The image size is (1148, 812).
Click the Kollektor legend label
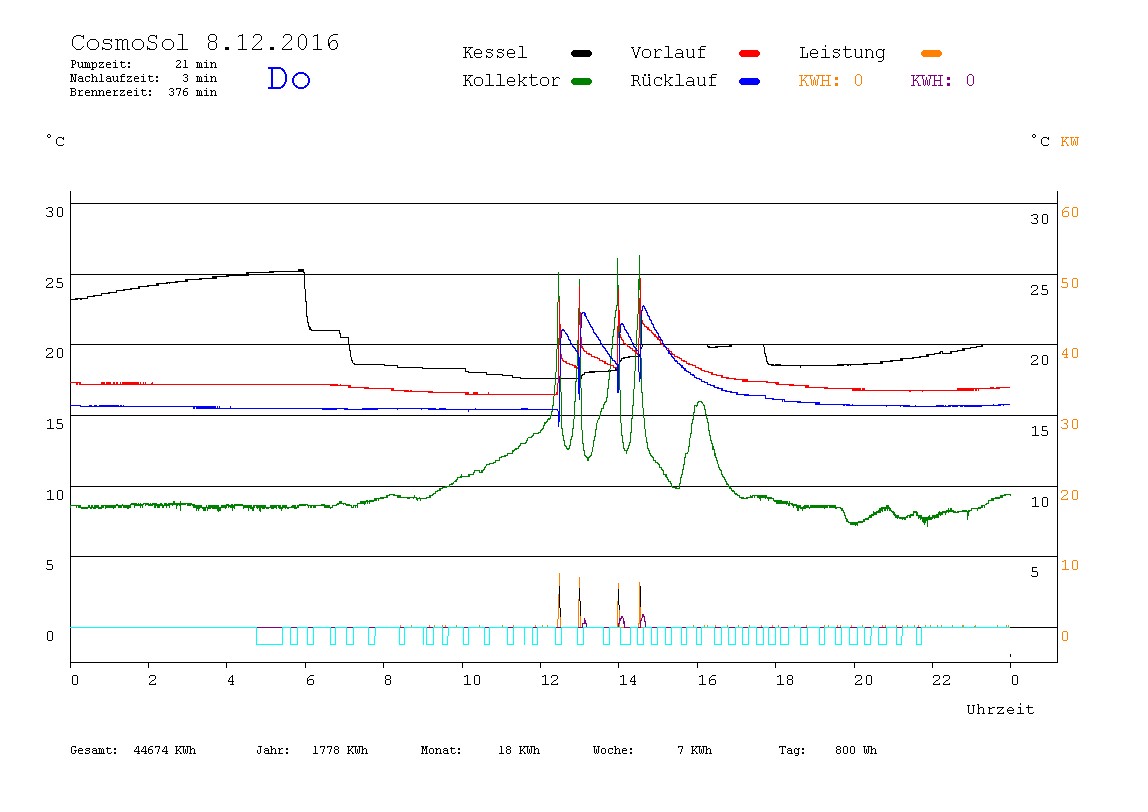pyautogui.click(x=510, y=81)
